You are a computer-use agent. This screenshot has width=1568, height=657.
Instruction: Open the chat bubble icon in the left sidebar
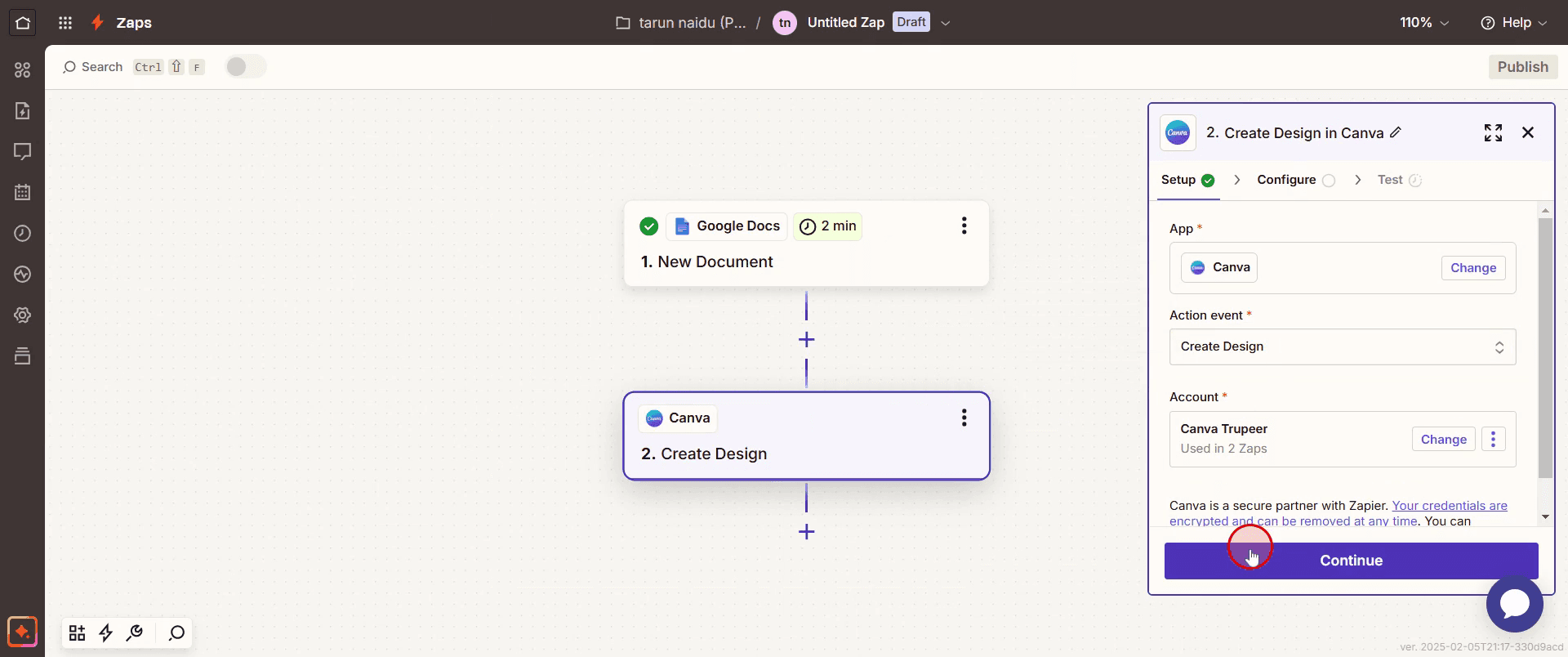23,152
